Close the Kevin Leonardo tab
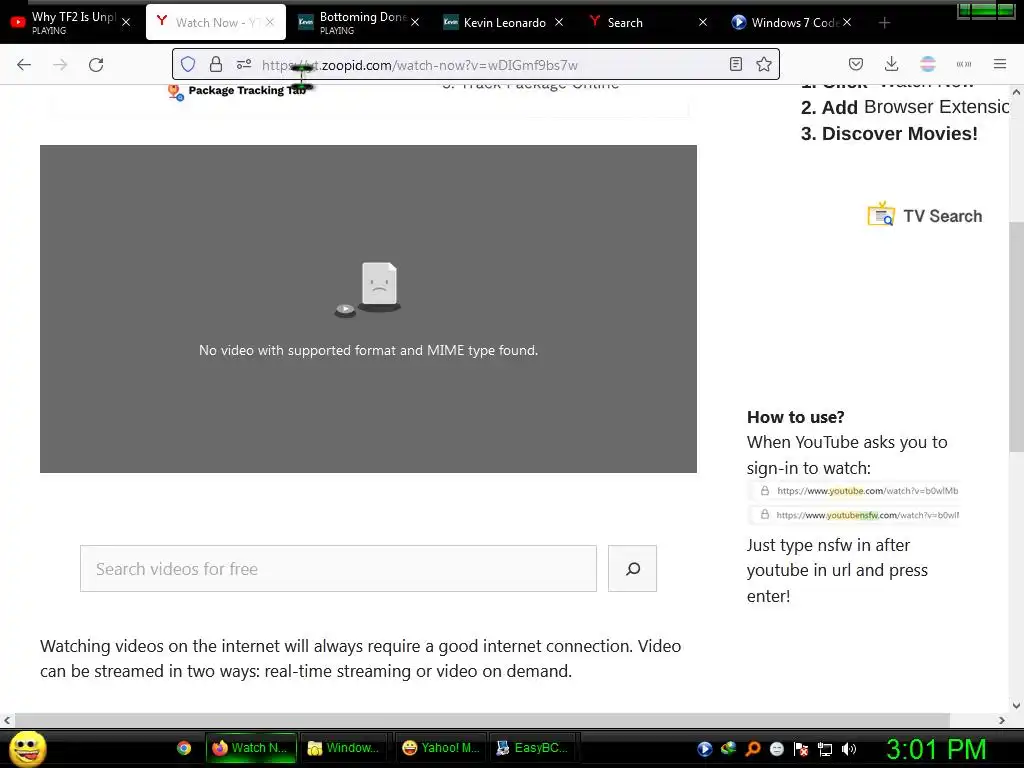 coord(559,22)
